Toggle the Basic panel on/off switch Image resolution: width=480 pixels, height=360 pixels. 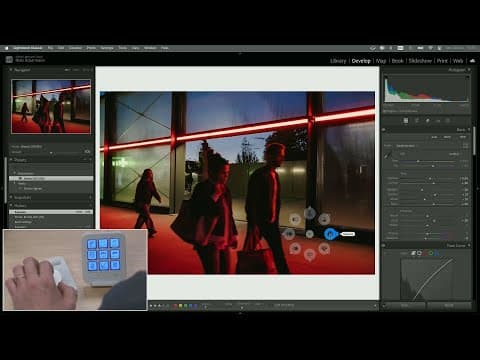(x=384, y=130)
